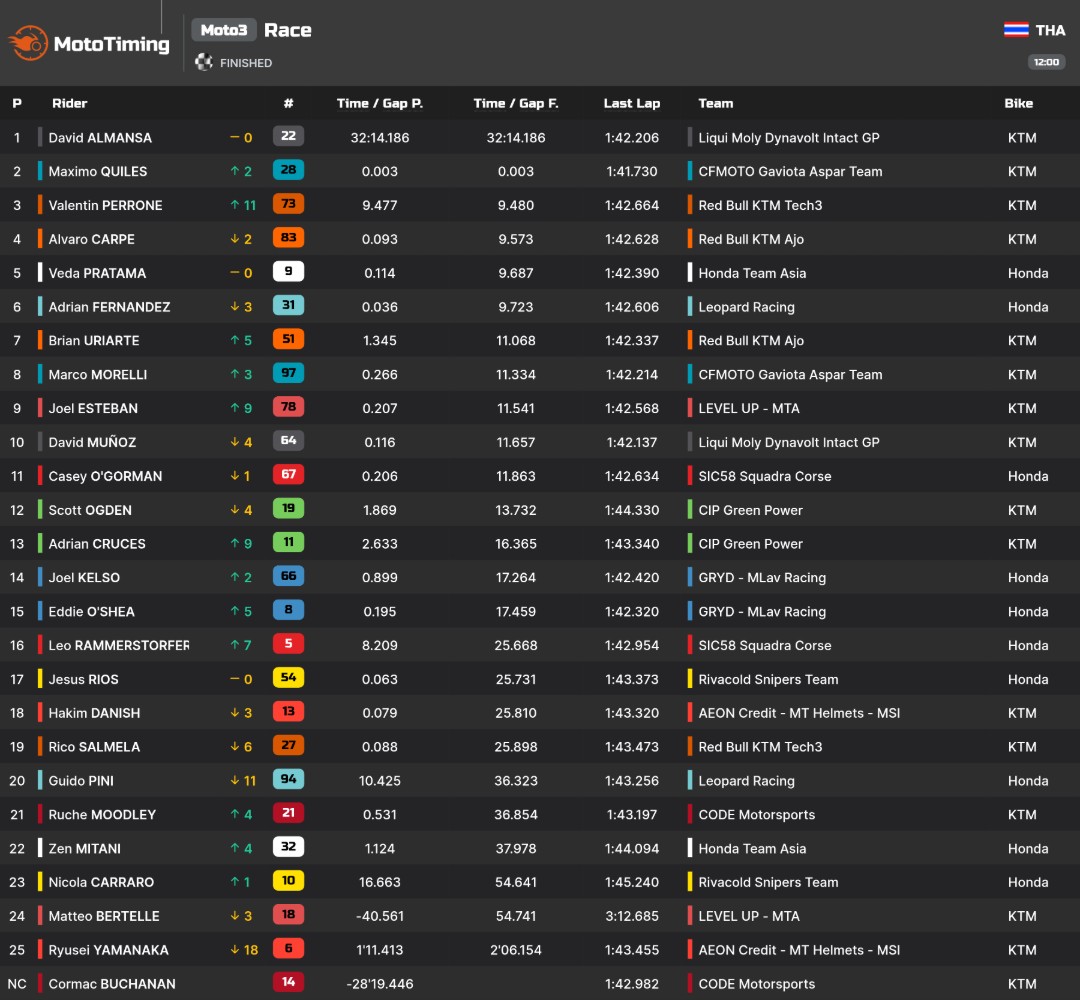Click the checkered flag FINISHED icon
This screenshot has width=1080, height=1000.
[x=204, y=62]
